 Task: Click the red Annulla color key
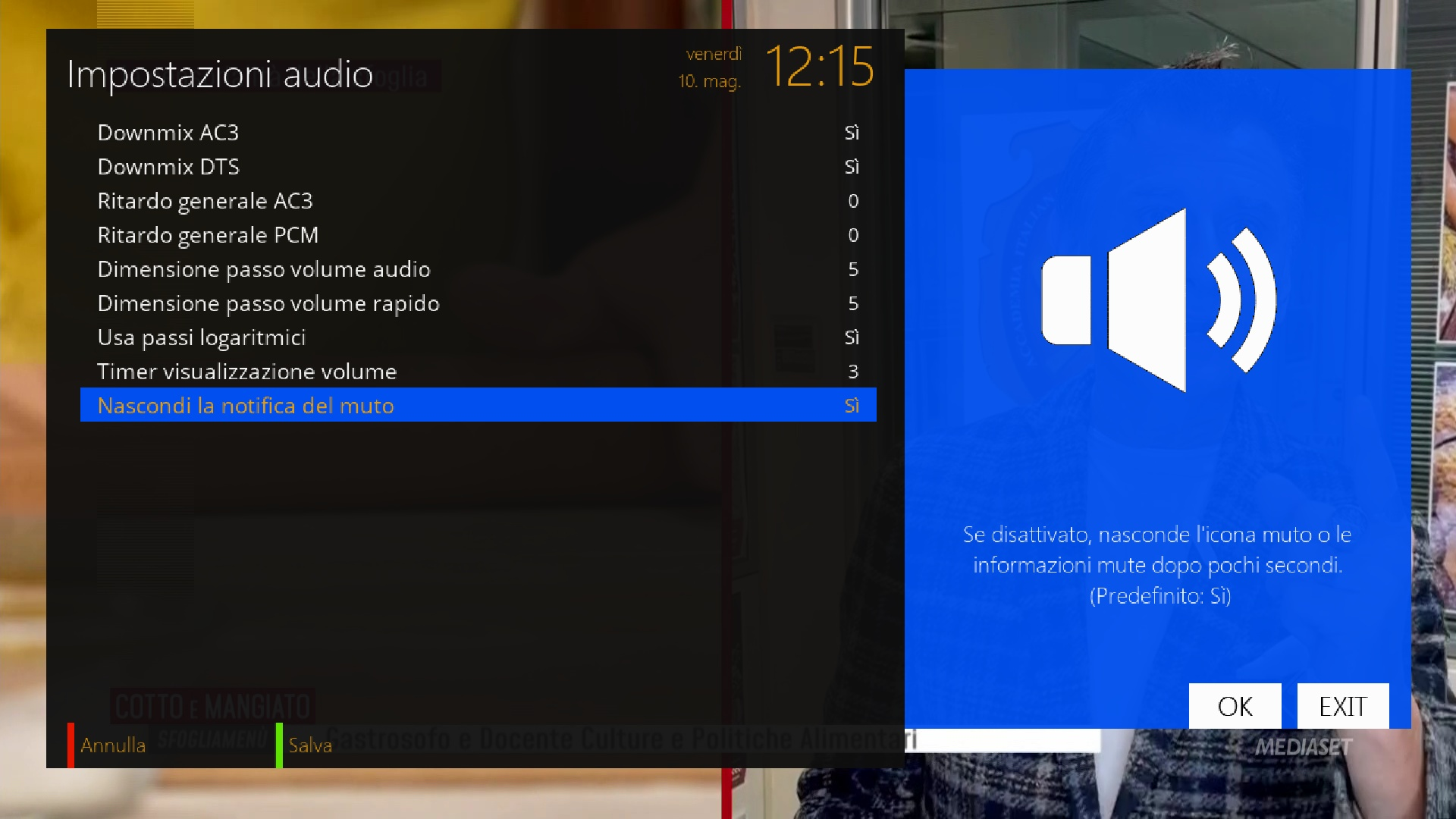(112, 745)
